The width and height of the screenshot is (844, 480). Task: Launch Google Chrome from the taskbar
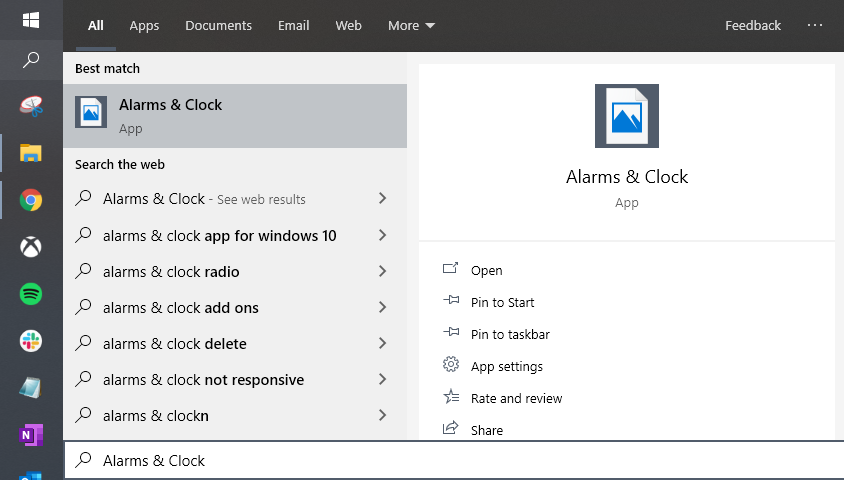point(31,200)
